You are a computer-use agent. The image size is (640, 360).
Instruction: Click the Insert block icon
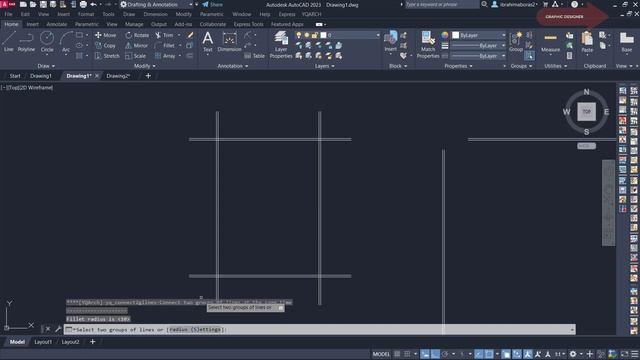tap(391, 41)
